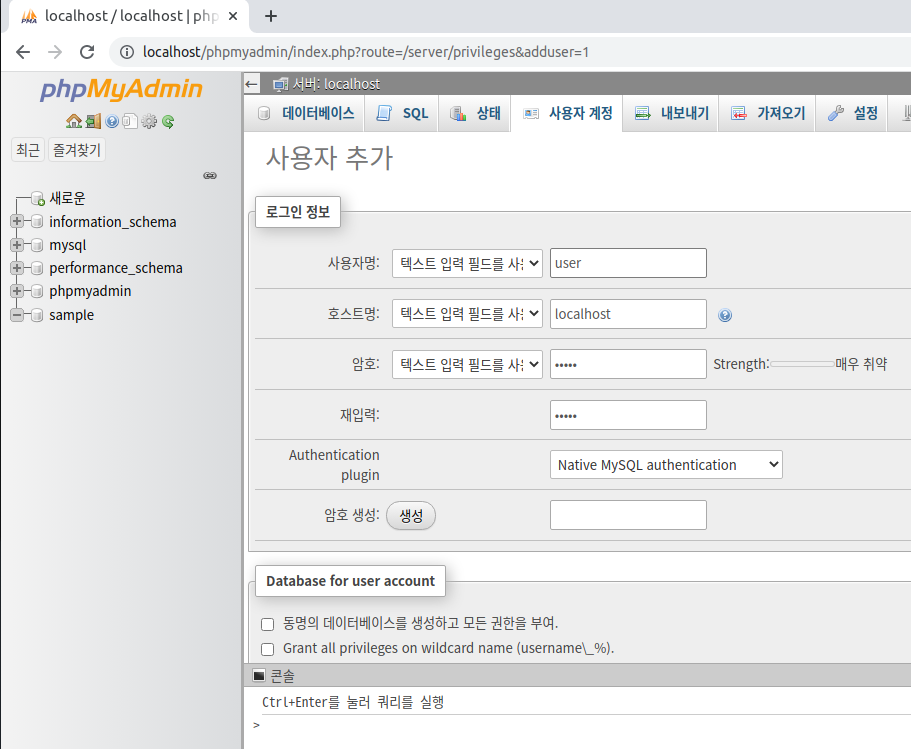Open the 데이터베이스 tab
This screenshot has width=911, height=749.
click(306, 113)
